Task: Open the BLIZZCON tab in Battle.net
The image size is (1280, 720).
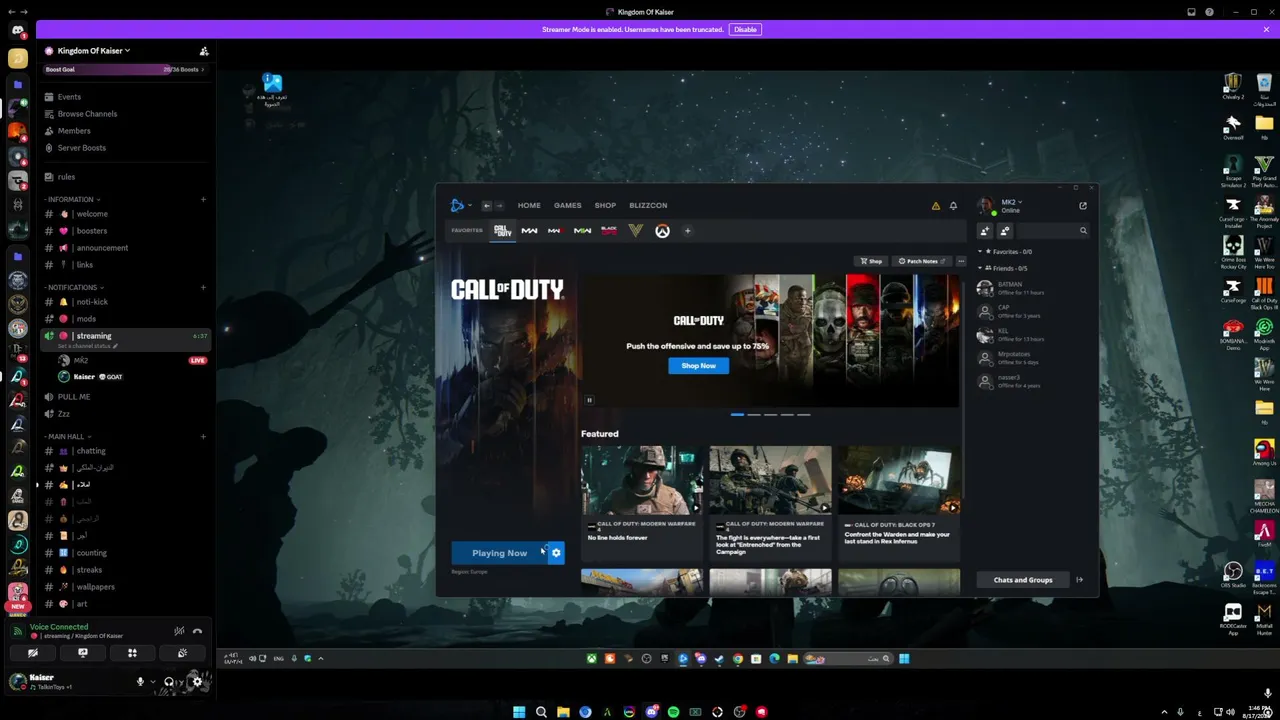Action: pyautogui.click(x=648, y=206)
